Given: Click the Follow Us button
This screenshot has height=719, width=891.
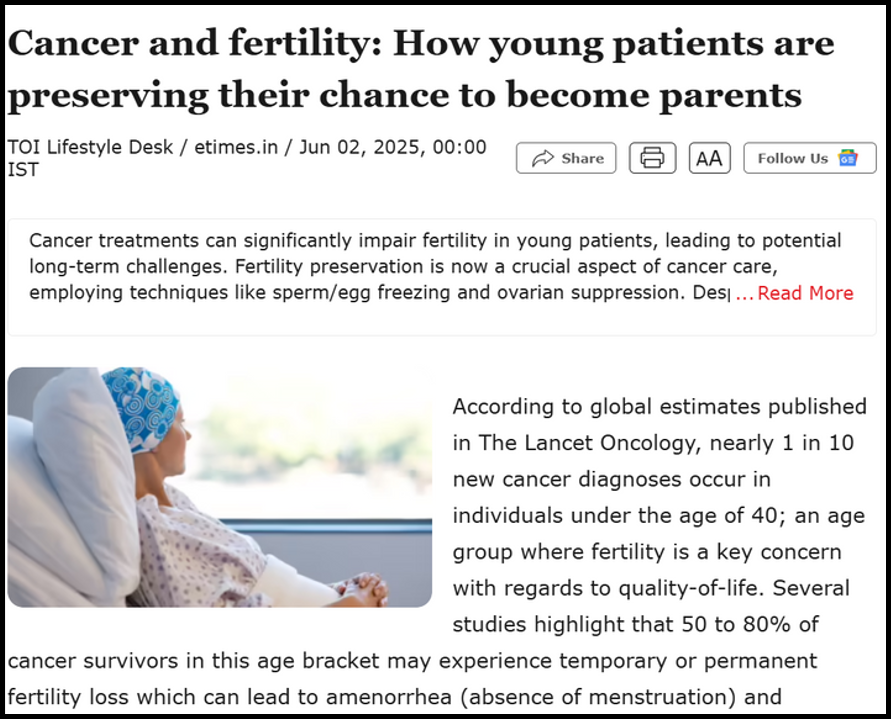Looking at the screenshot, I should (810, 158).
